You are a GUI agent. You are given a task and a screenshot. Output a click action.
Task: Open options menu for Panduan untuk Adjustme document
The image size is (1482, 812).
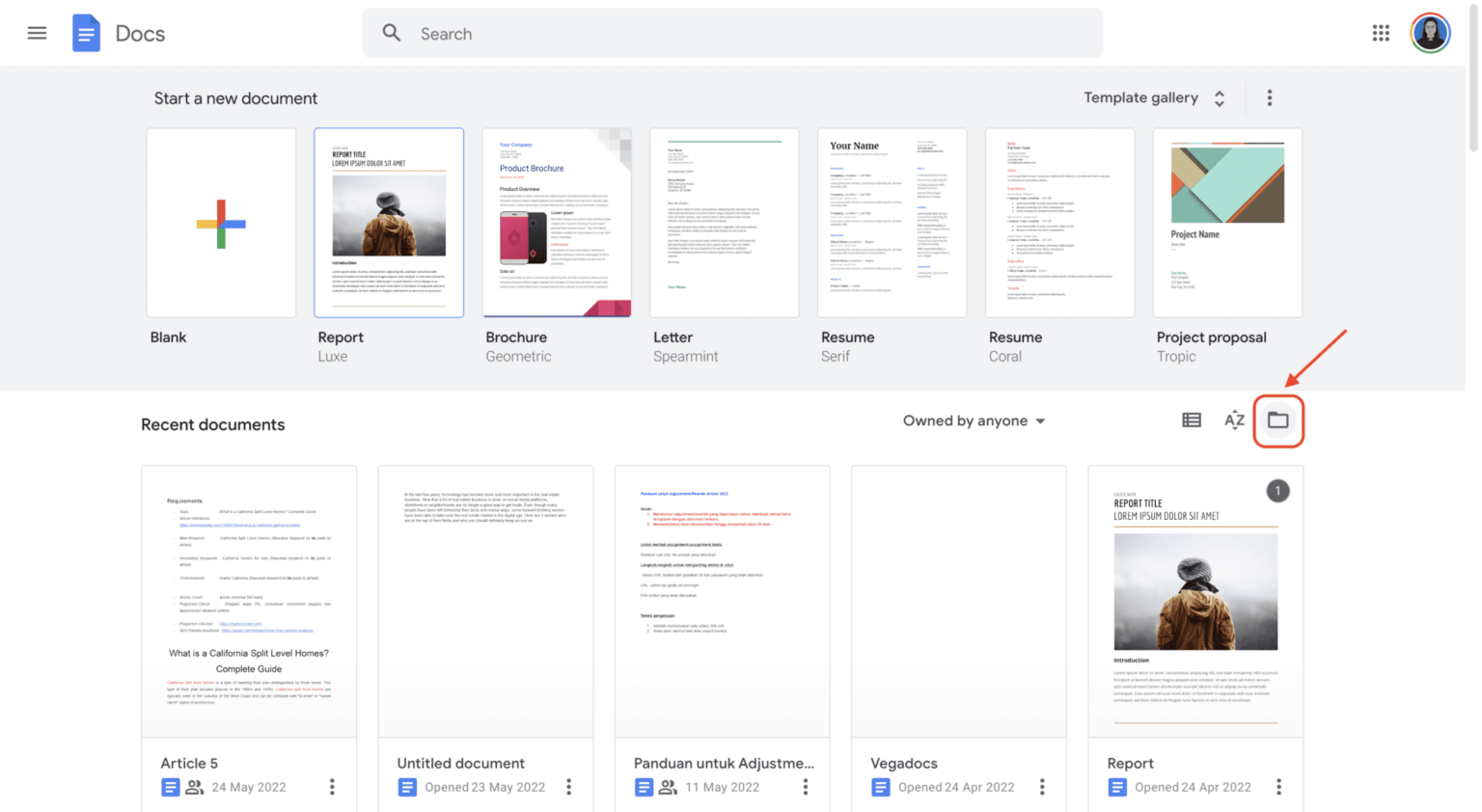coord(806,787)
